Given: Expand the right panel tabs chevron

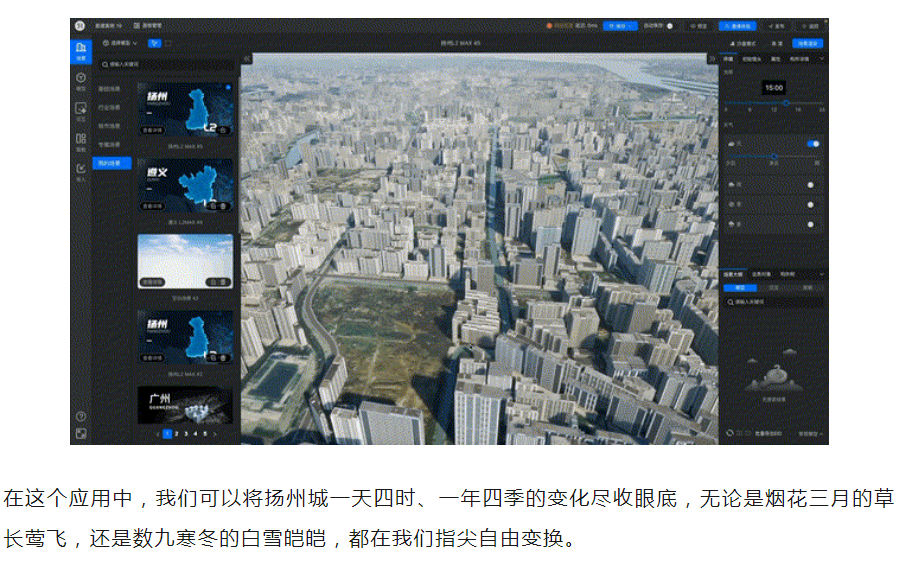Looking at the screenshot, I should 821,59.
